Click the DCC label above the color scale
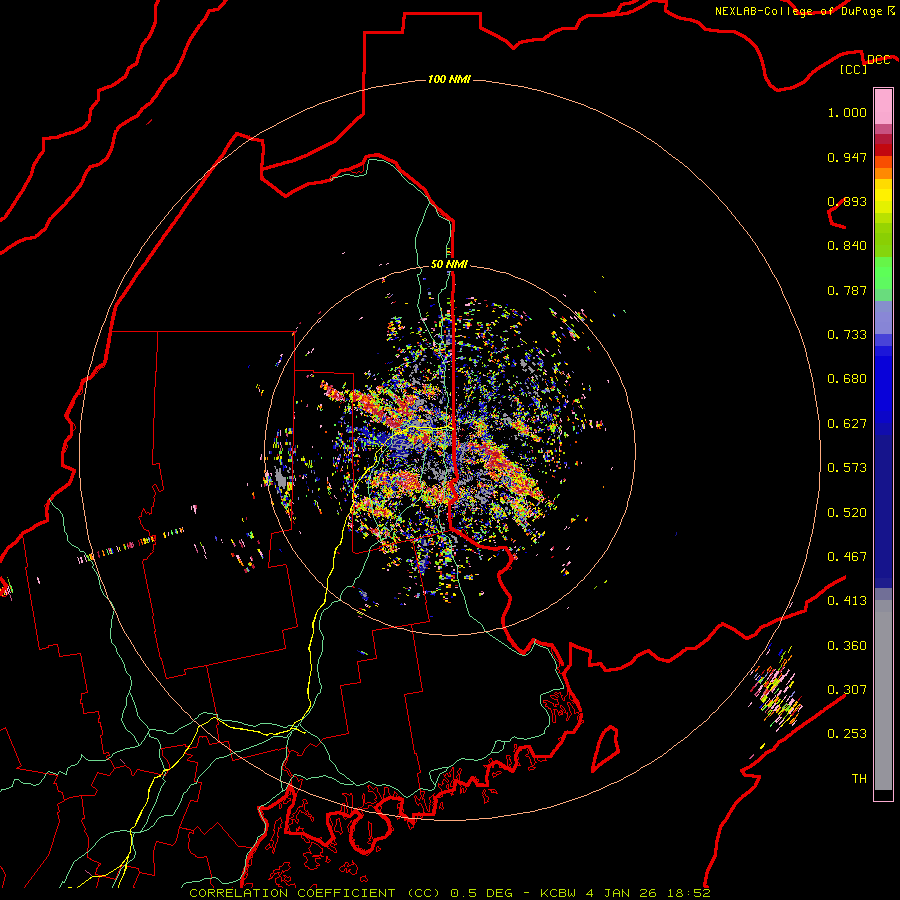The width and height of the screenshot is (900, 900). point(878,60)
